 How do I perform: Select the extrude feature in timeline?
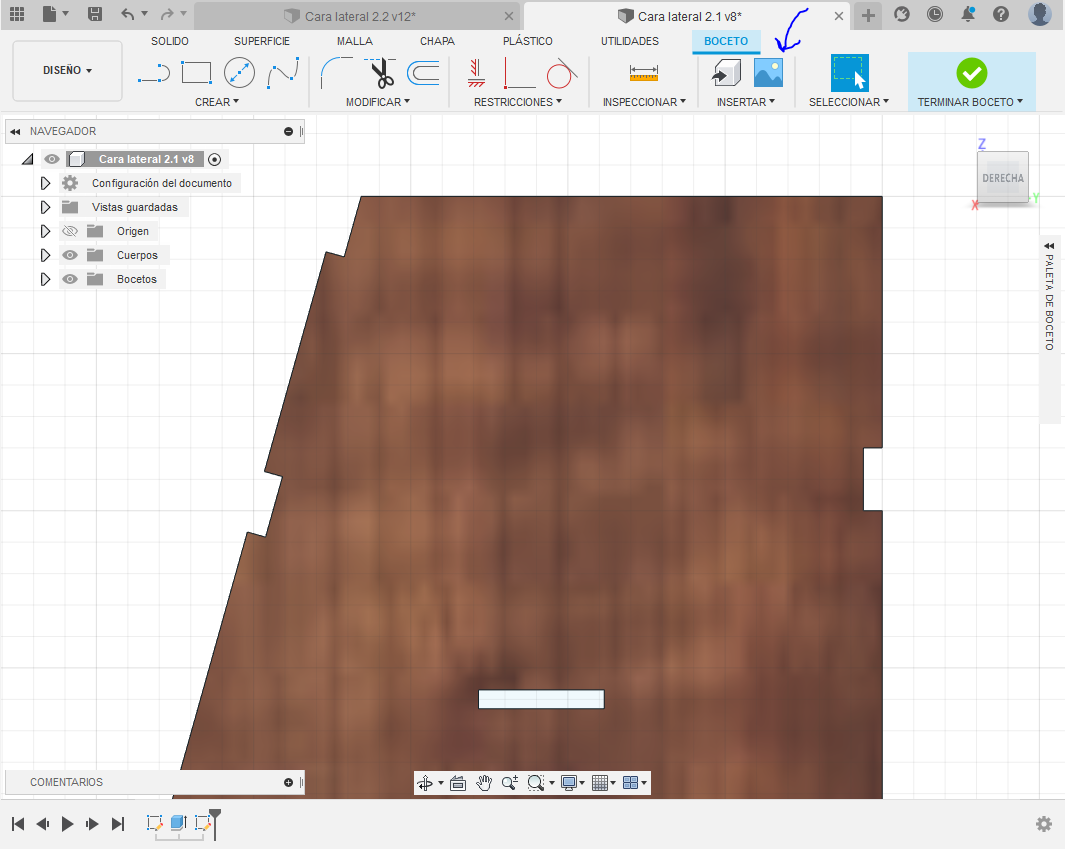179,823
